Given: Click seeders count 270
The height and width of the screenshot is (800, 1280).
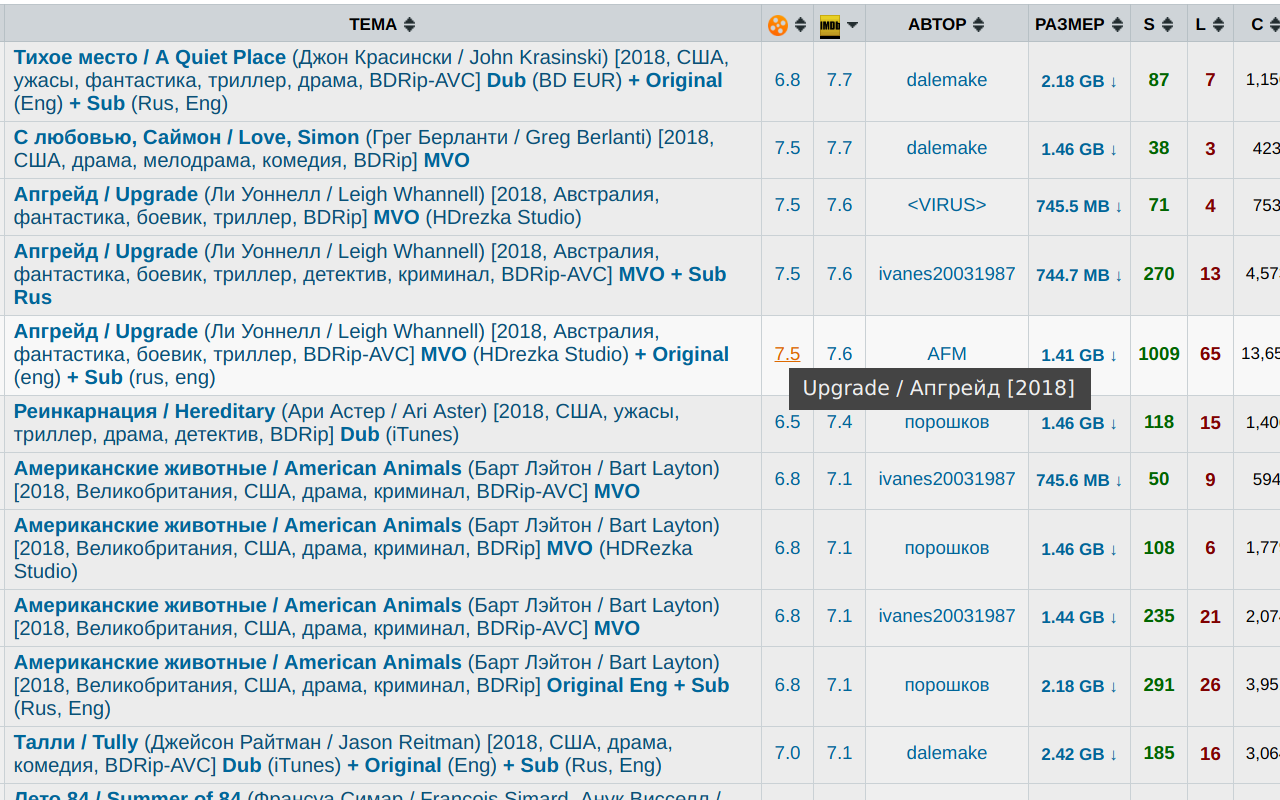Looking at the screenshot, I should 1159,274.
